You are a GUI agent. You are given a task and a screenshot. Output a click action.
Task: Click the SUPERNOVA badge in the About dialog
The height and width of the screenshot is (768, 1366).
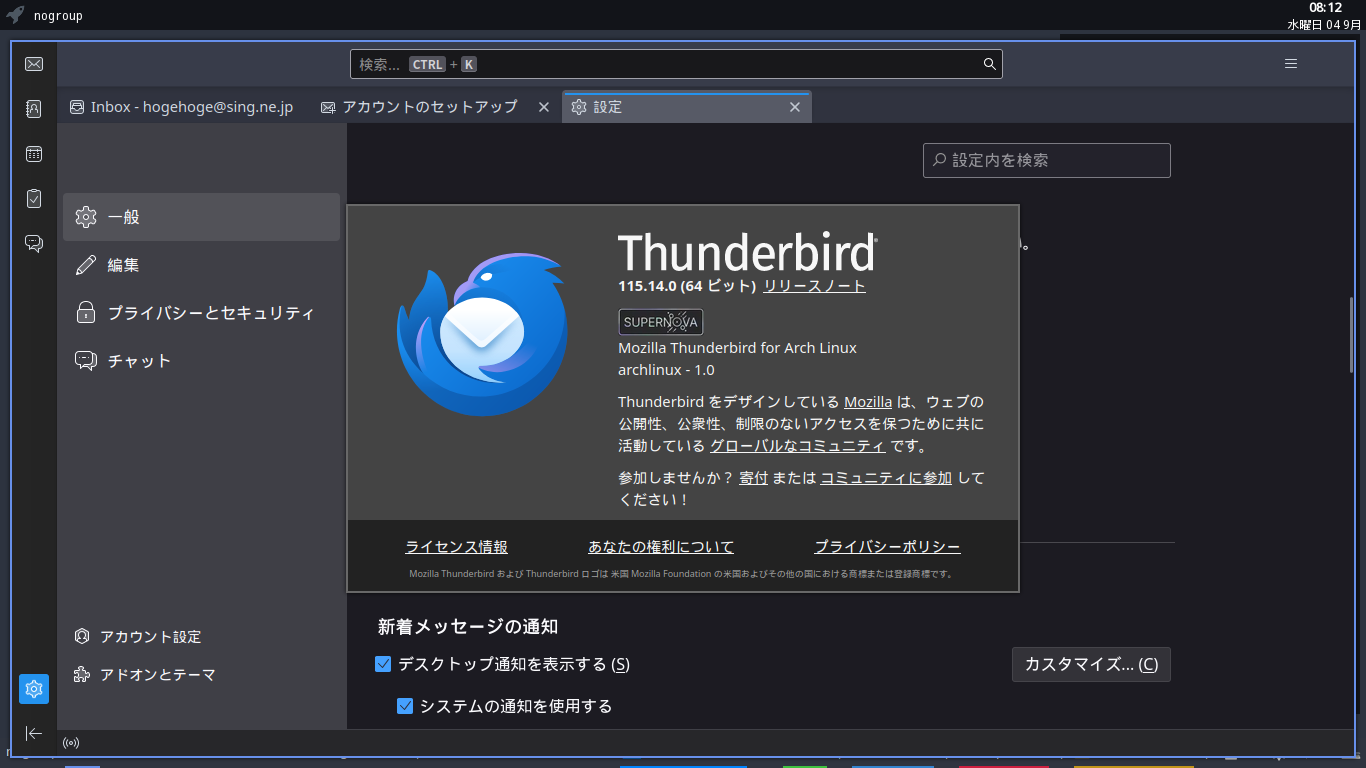click(661, 322)
